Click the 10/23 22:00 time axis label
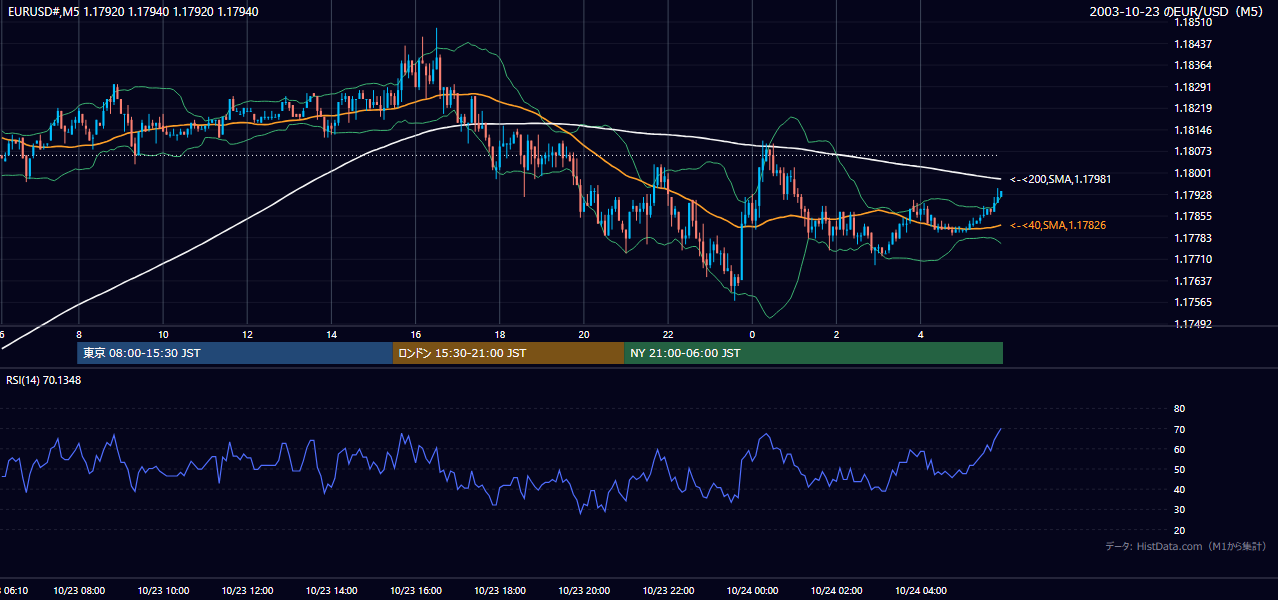 click(x=668, y=591)
